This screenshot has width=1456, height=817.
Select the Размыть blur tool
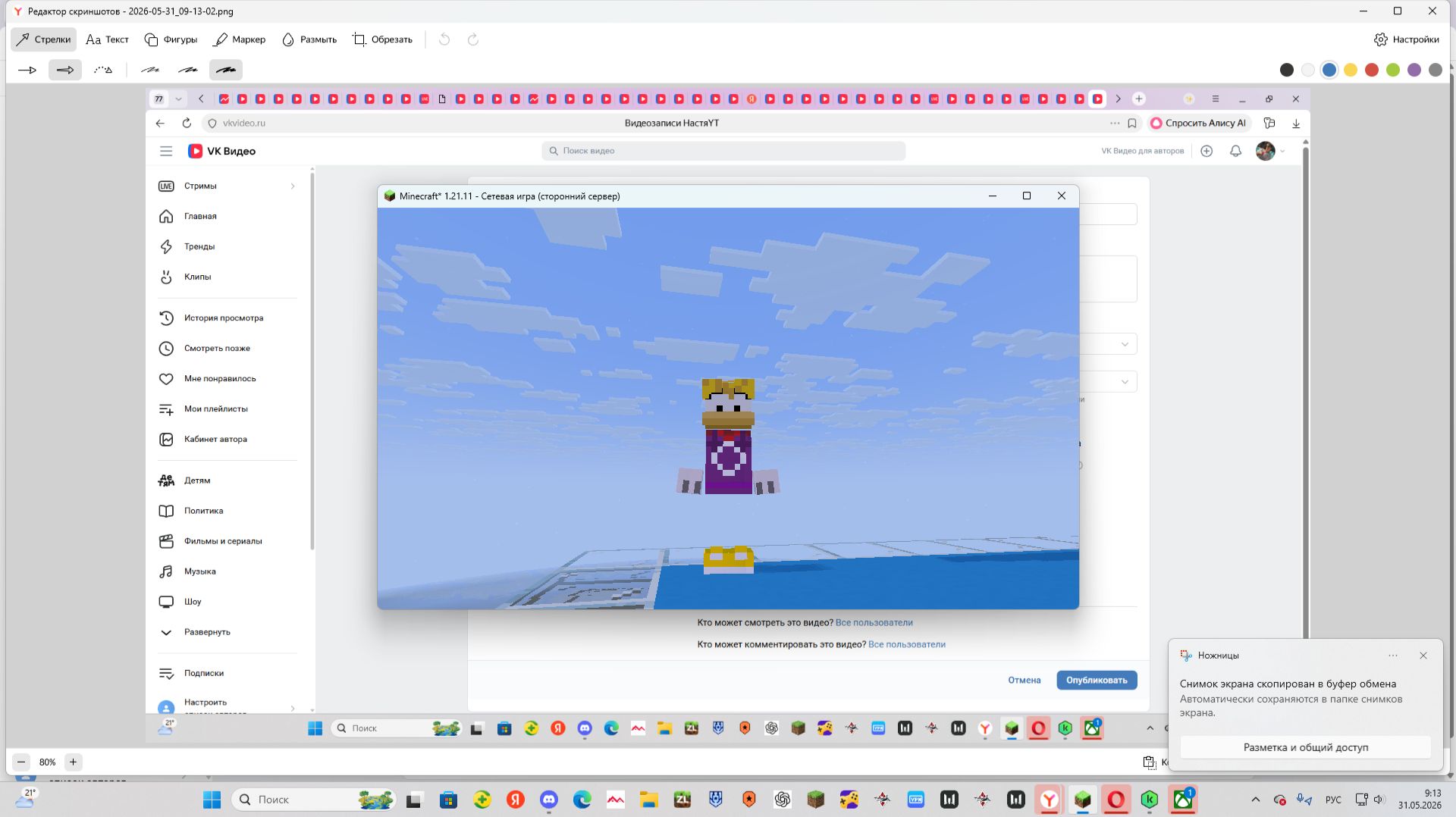[x=309, y=39]
